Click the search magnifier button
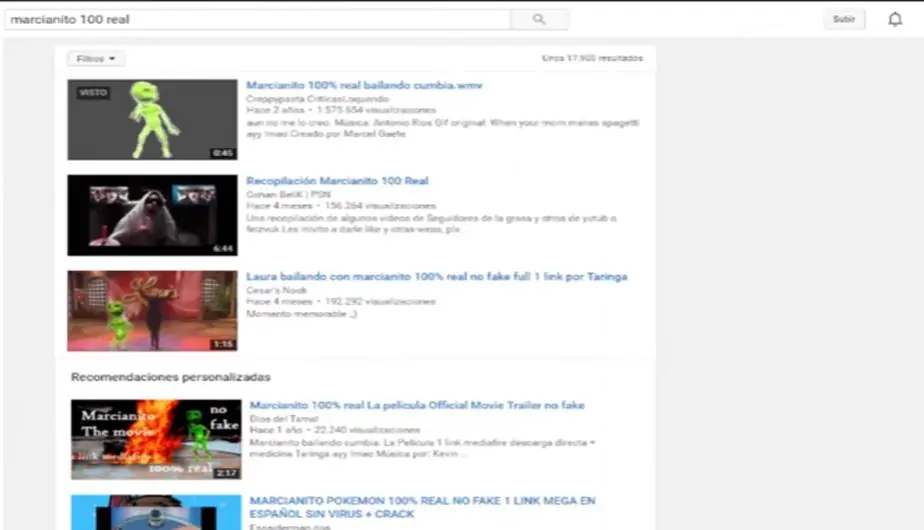The width and height of the screenshot is (924, 530). (x=539, y=19)
